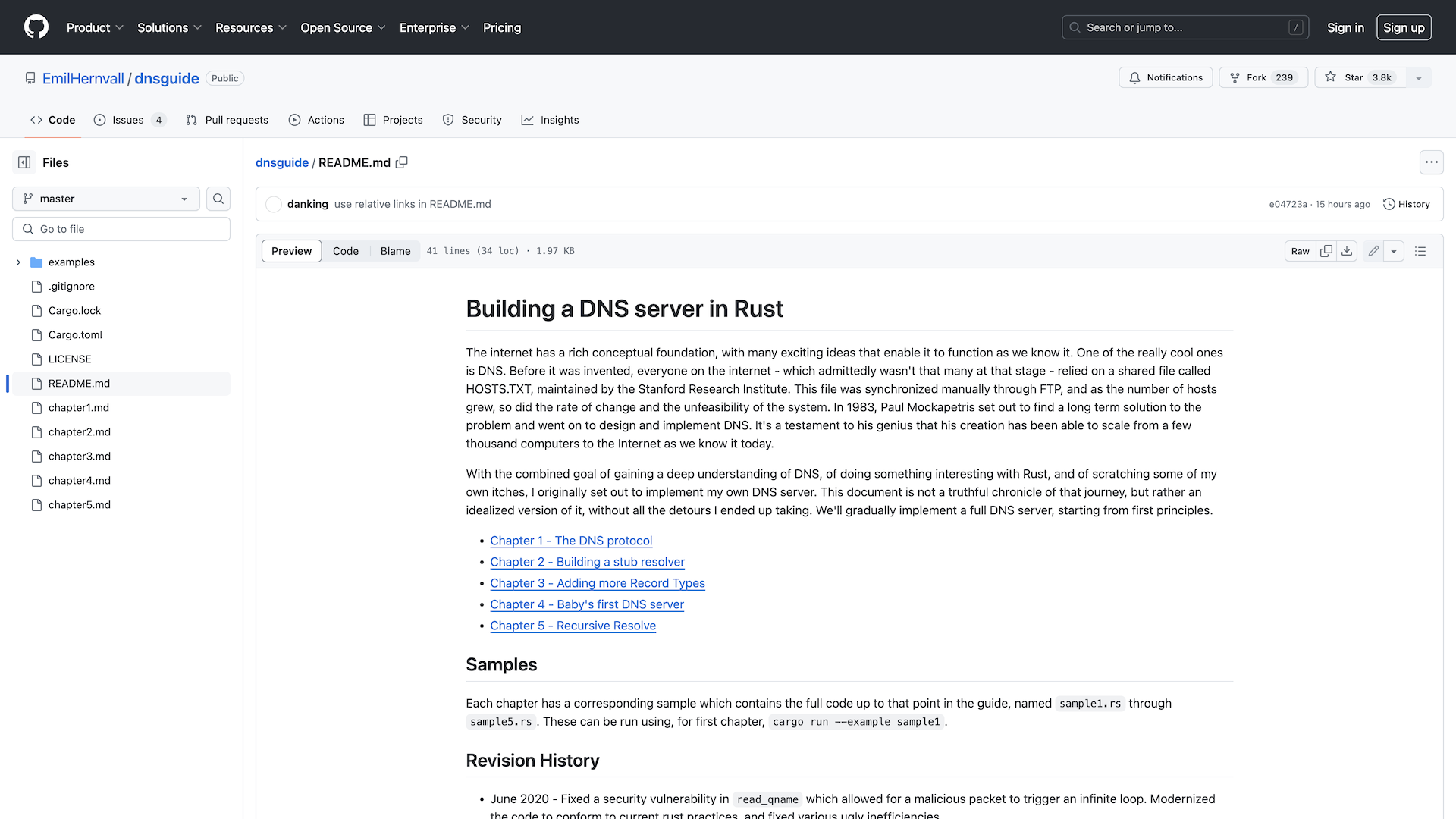Select chapter4.md in file tree

[121, 481]
